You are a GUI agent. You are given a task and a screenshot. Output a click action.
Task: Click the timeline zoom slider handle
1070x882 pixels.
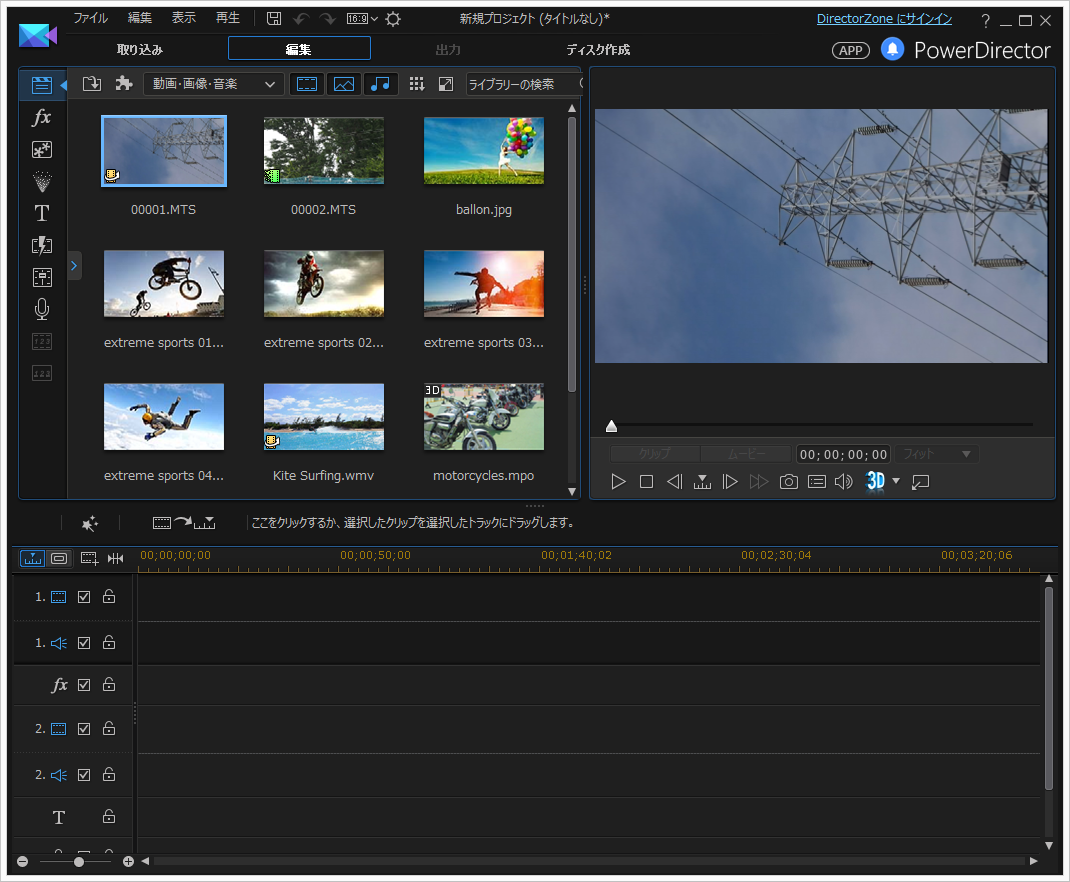click(x=79, y=860)
